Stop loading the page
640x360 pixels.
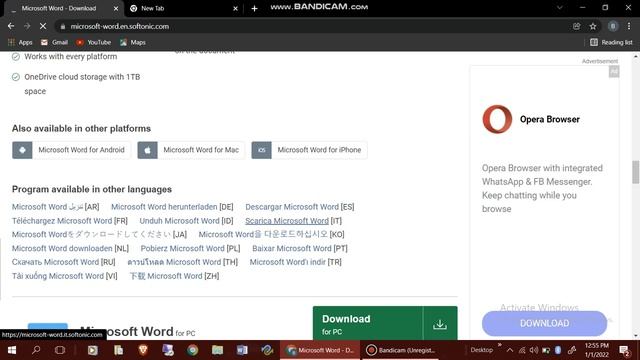(43, 26)
